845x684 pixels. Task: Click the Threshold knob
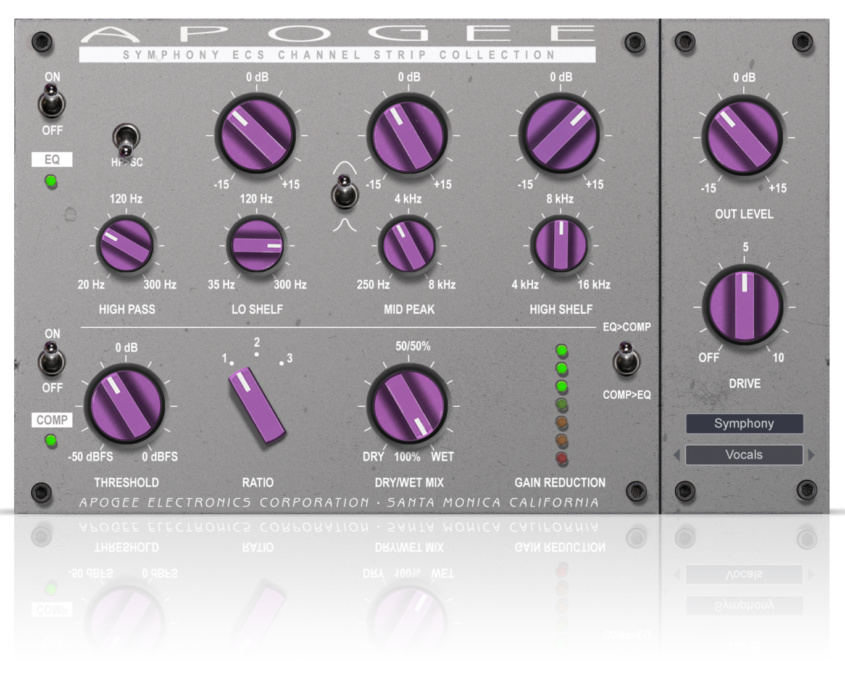tap(125, 405)
